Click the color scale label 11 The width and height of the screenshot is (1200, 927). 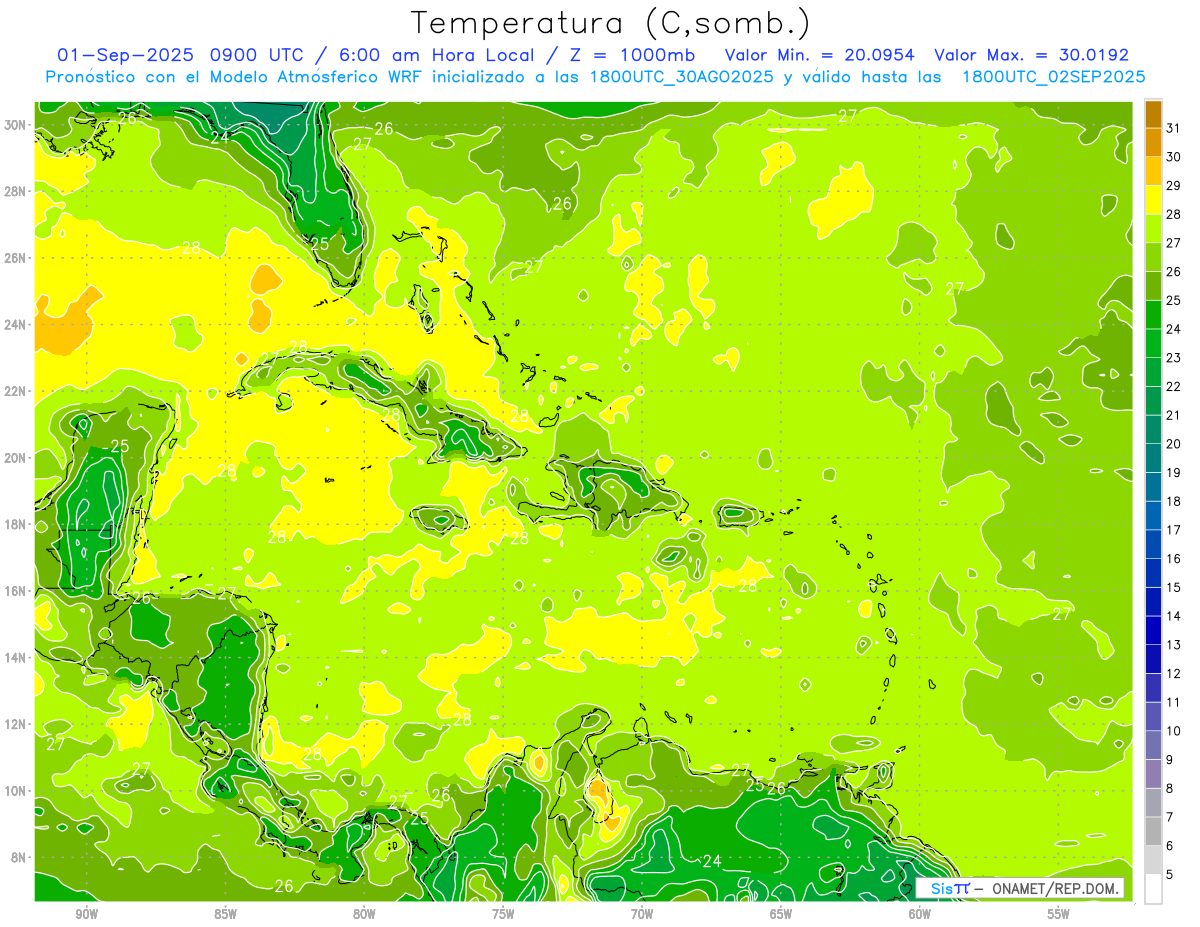click(x=1174, y=702)
